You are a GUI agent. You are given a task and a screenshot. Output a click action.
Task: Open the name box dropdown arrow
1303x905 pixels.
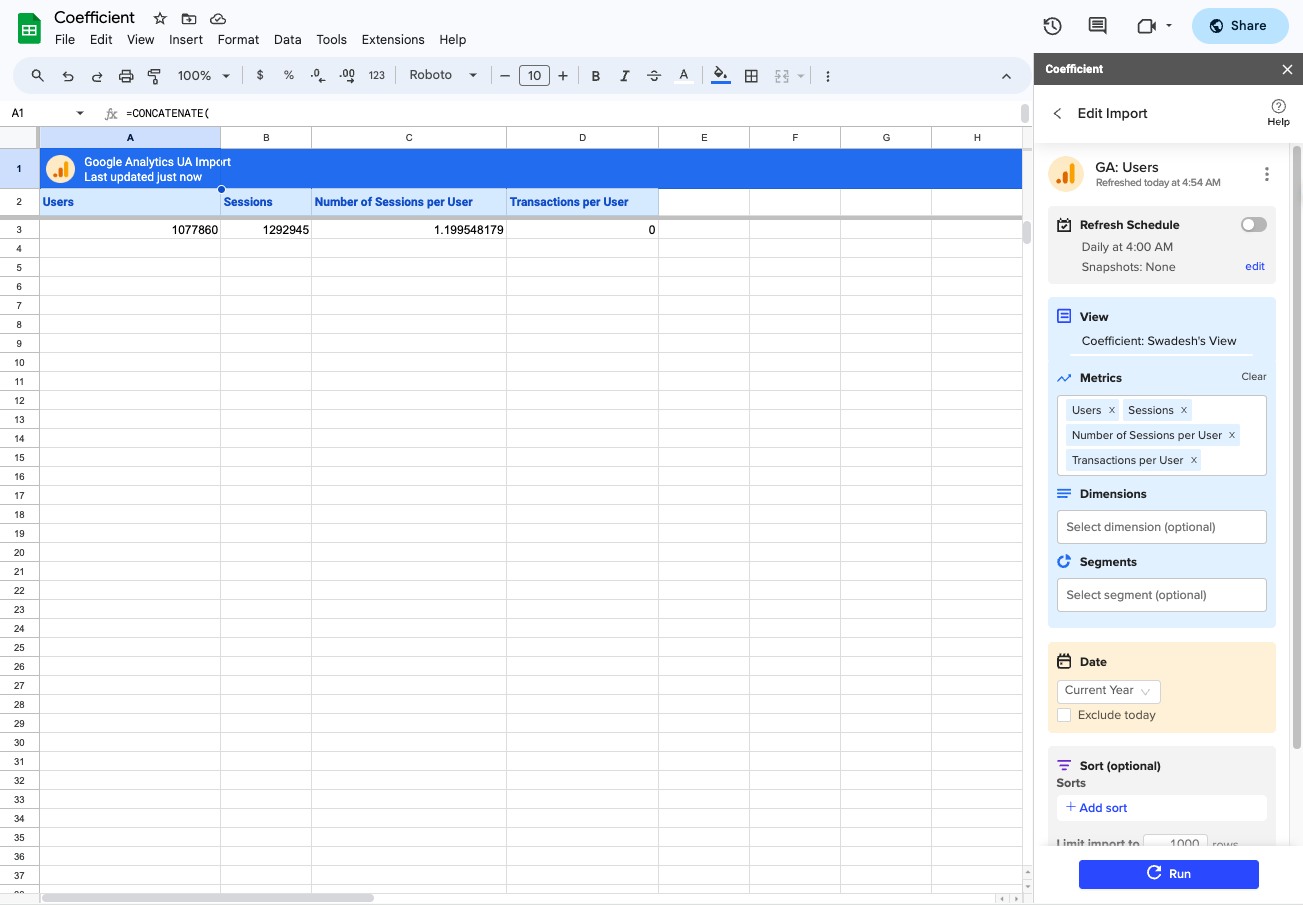80,113
